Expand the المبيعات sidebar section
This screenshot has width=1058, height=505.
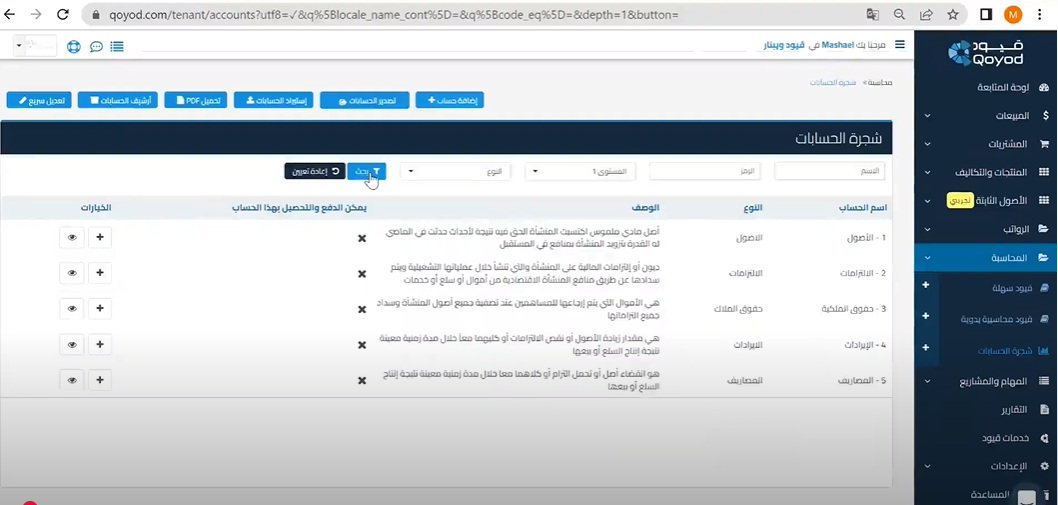click(x=928, y=115)
